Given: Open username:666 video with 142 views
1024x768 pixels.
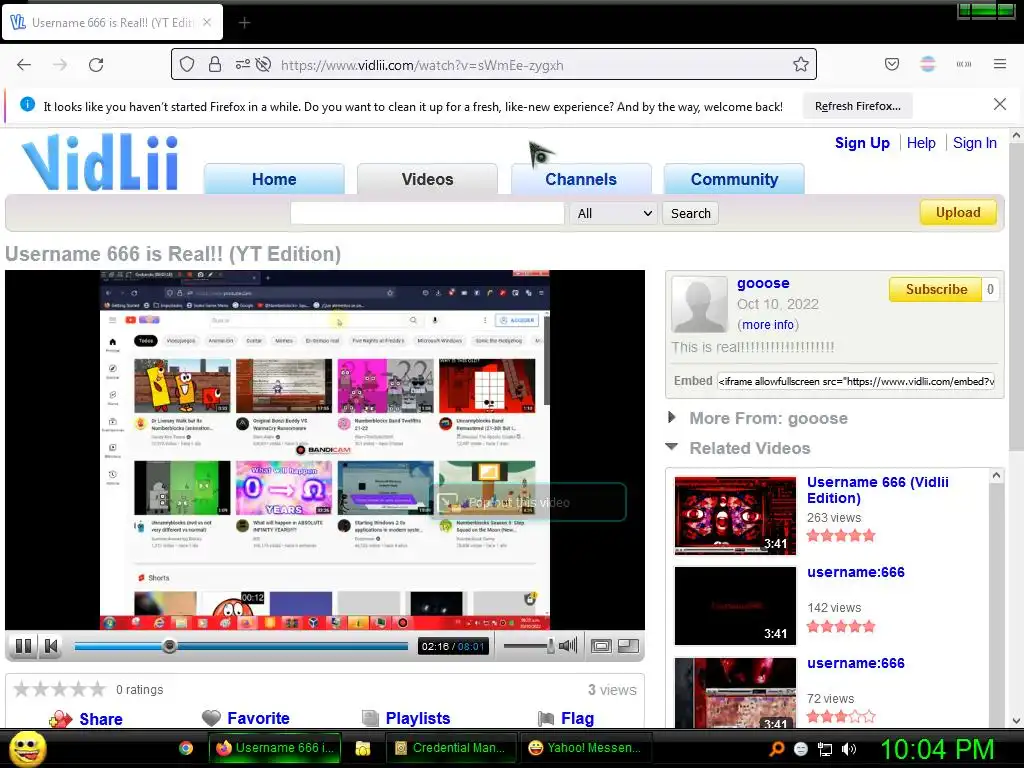Looking at the screenshot, I should pyautogui.click(x=856, y=572).
